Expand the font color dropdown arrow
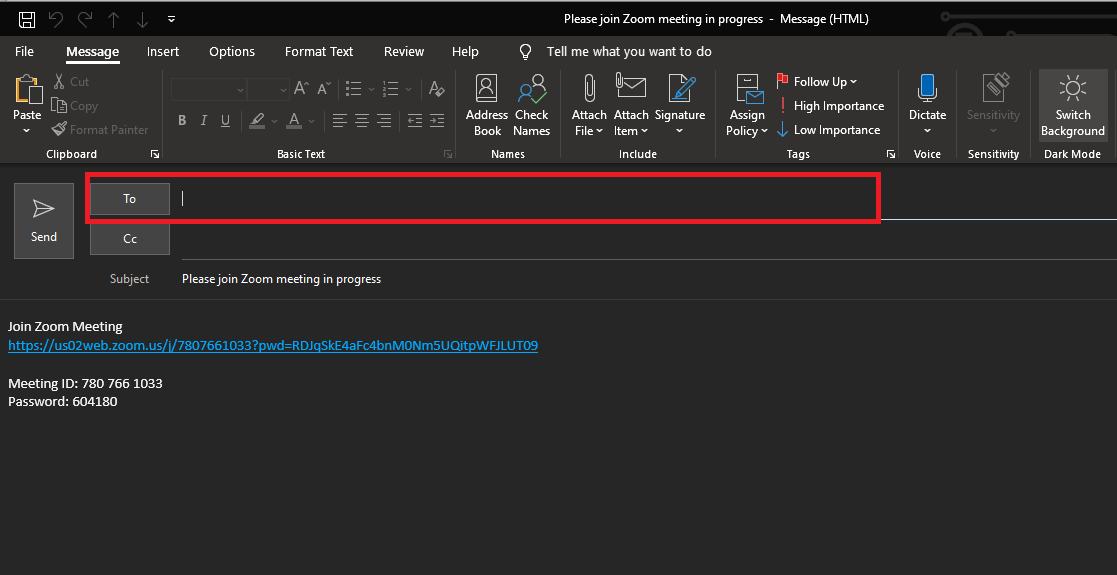 point(311,121)
